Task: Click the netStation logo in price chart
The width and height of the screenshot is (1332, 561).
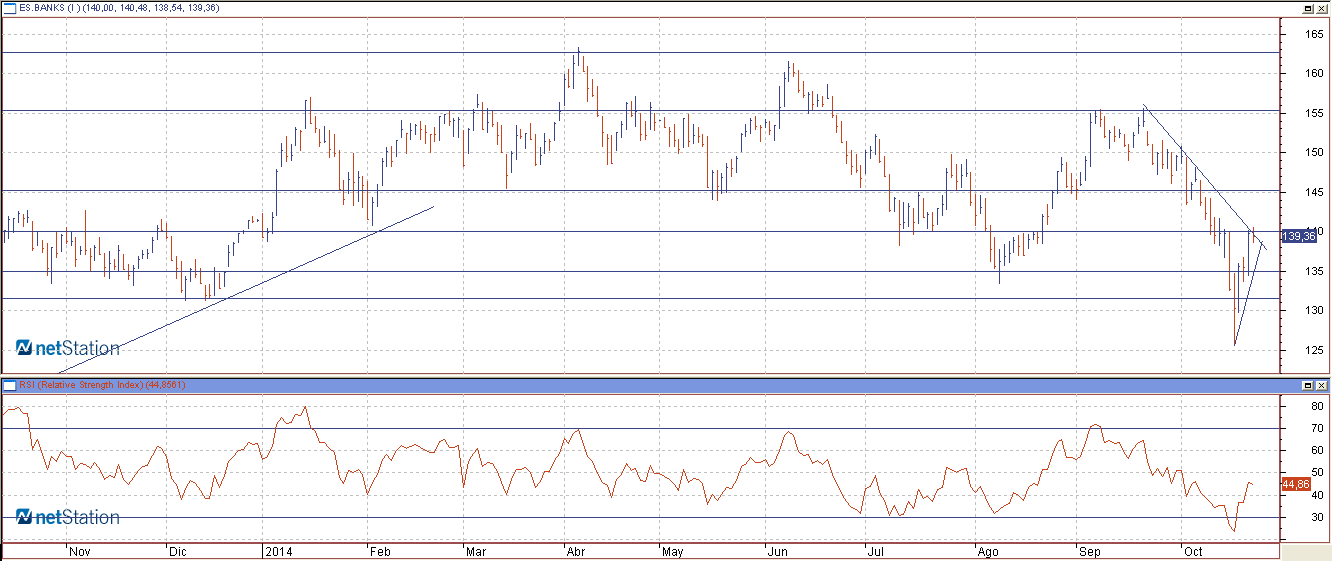Action: pyautogui.click(x=67, y=348)
